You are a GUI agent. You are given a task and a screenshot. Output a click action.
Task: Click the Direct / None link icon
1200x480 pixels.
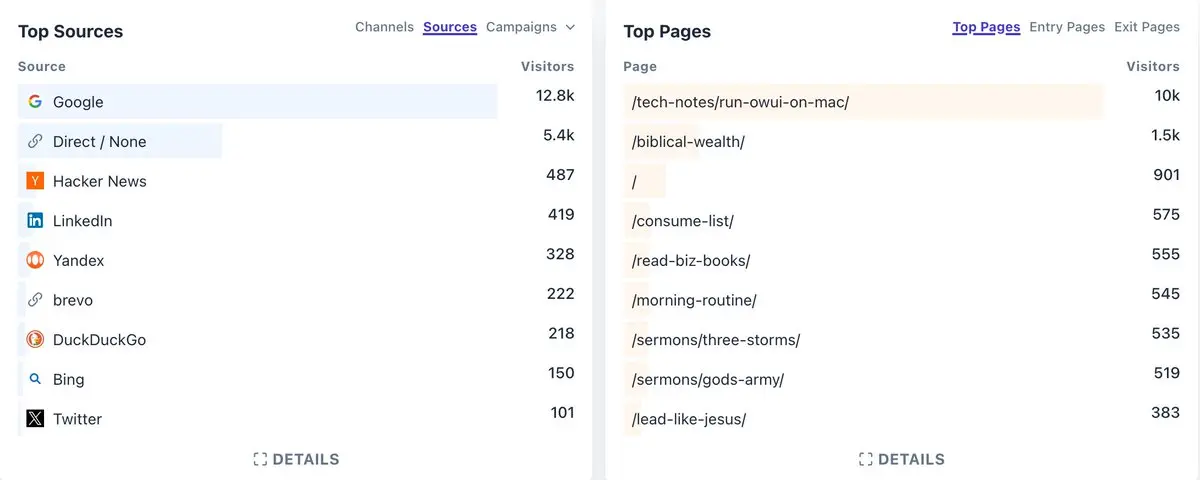(x=35, y=142)
